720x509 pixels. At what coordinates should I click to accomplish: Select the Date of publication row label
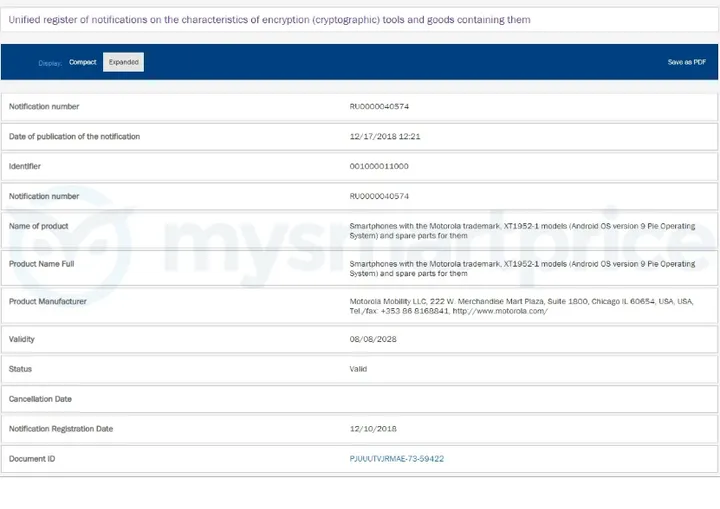coord(74,137)
